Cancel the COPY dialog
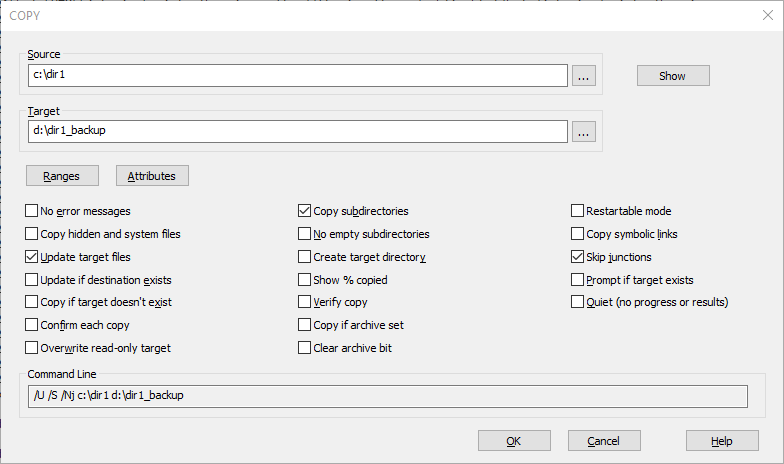 [x=604, y=440]
